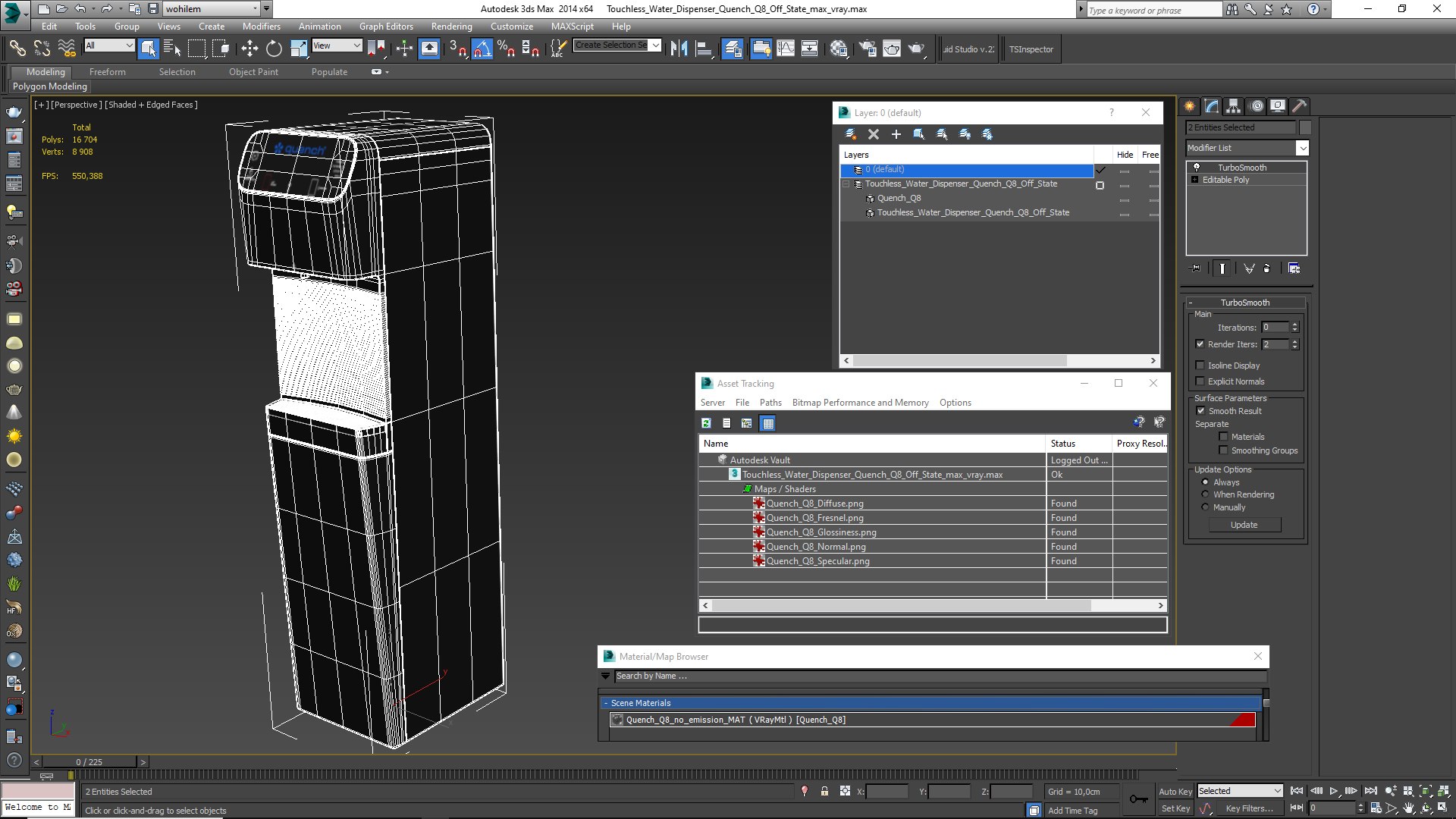Click the Update button in TurboSmooth
The width and height of the screenshot is (1456, 819).
tap(1244, 525)
